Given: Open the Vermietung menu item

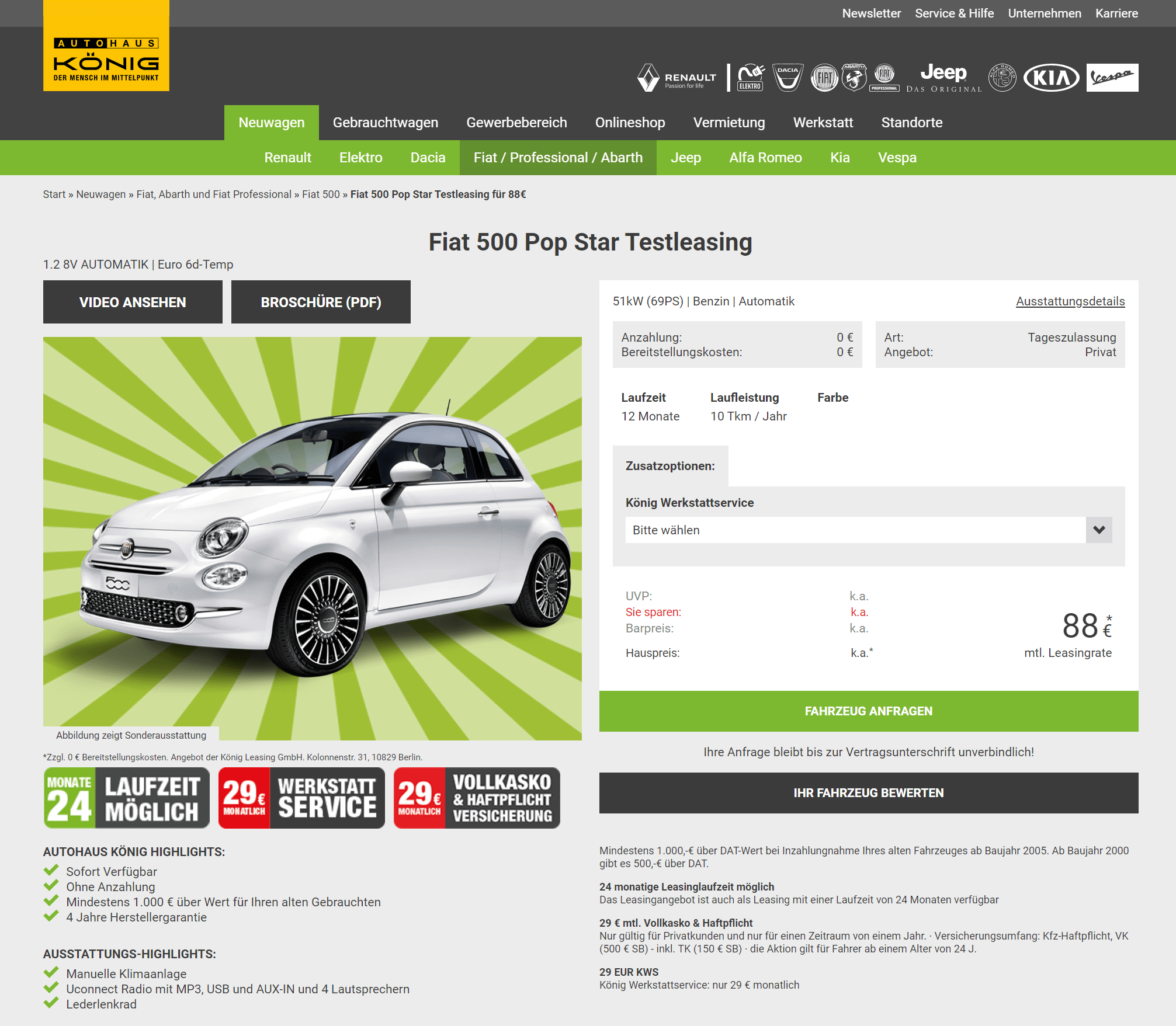Looking at the screenshot, I should tap(729, 123).
